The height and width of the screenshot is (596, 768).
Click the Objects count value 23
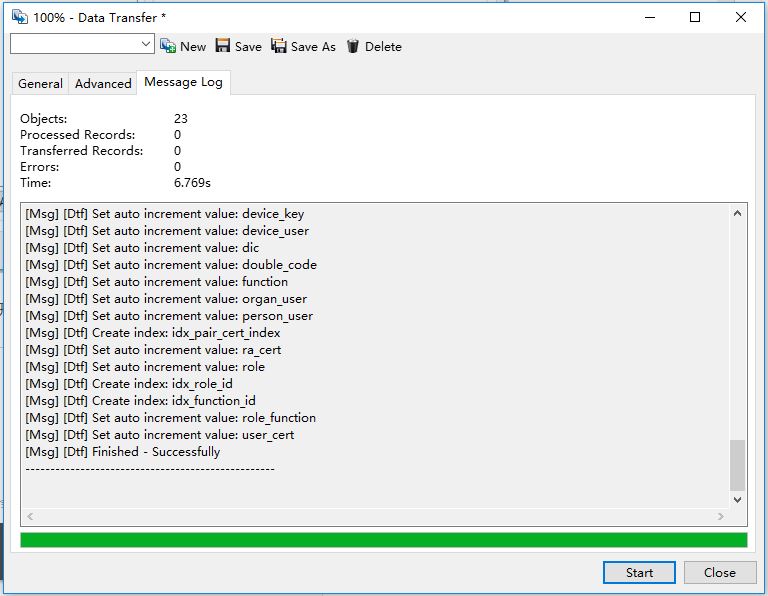[181, 119]
